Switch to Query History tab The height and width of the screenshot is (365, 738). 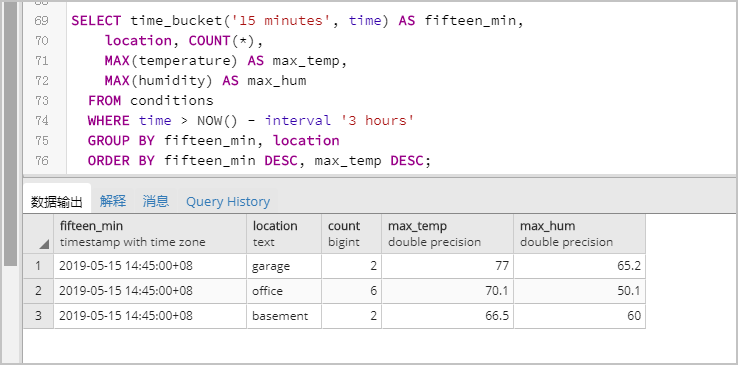pos(228,202)
